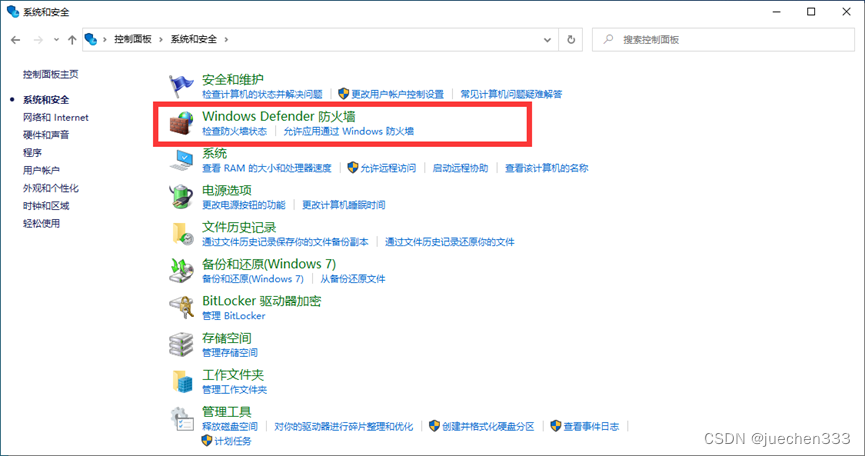Click 管理工作文件夹 link
The width and height of the screenshot is (865, 456).
point(234,390)
